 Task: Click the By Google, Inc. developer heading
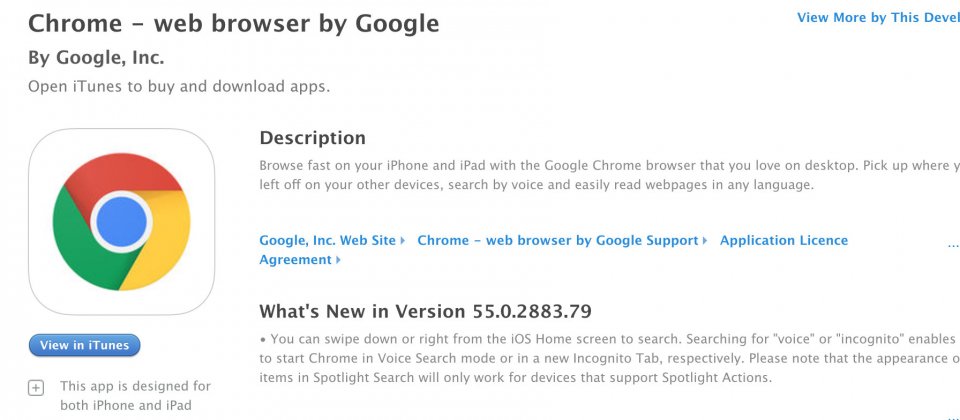tap(96, 58)
